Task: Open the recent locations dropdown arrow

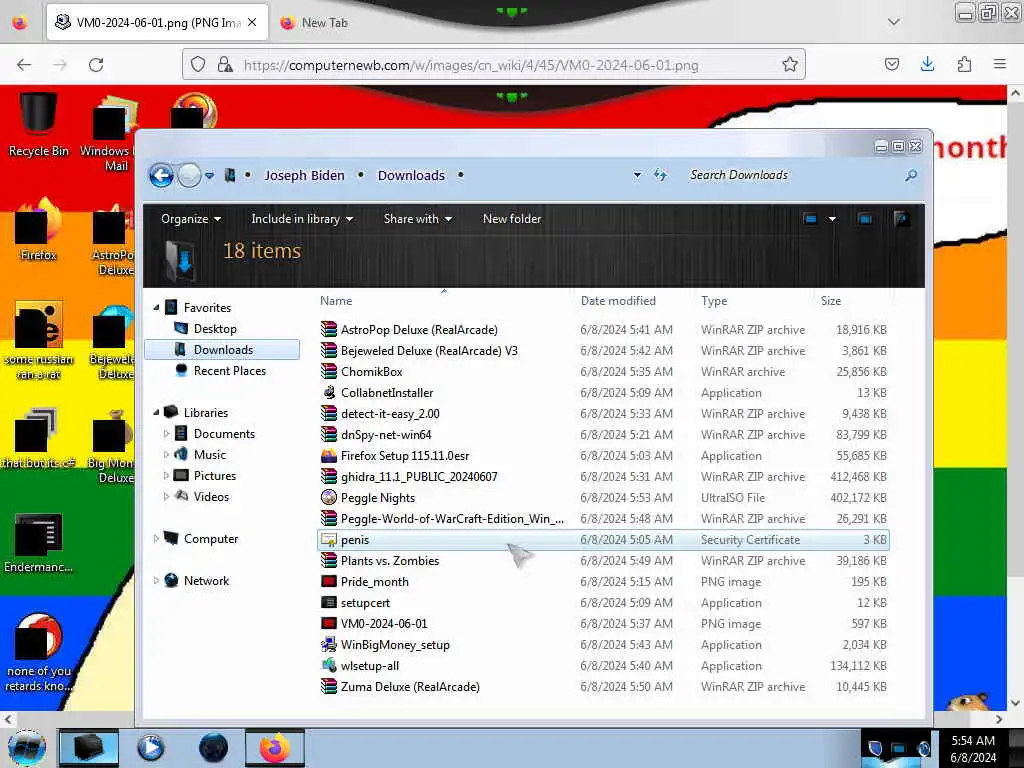Action: point(210,176)
